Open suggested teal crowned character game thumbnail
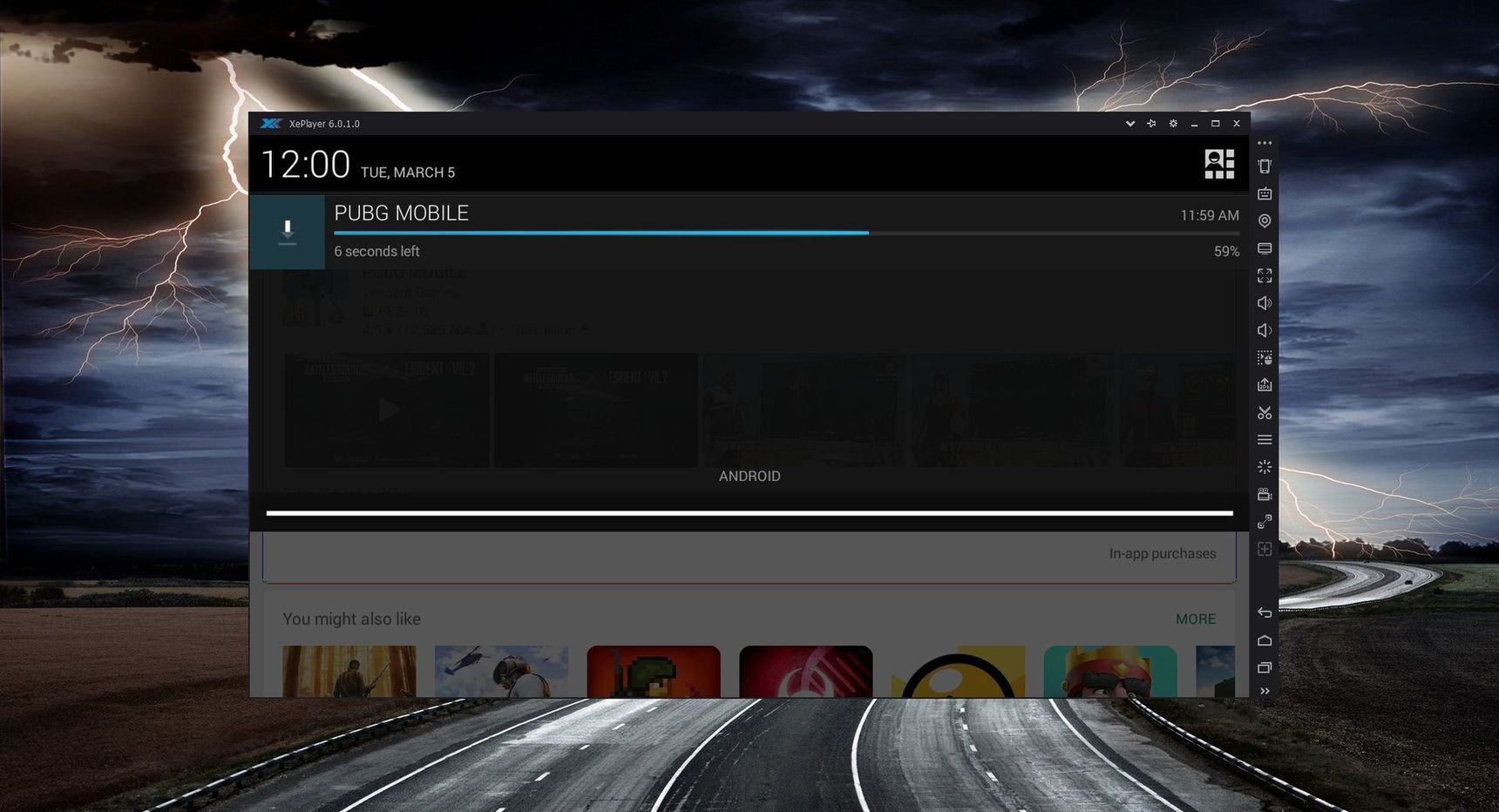Image resolution: width=1499 pixels, height=812 pixels. pyautogui.click(x=1110, y=671)
